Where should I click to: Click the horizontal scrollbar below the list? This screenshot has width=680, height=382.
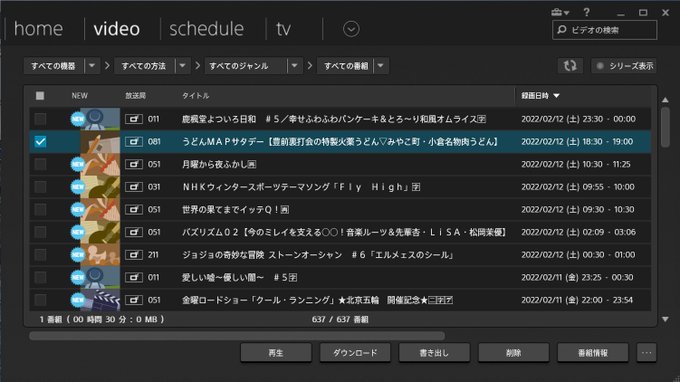[x=237, y=336]
